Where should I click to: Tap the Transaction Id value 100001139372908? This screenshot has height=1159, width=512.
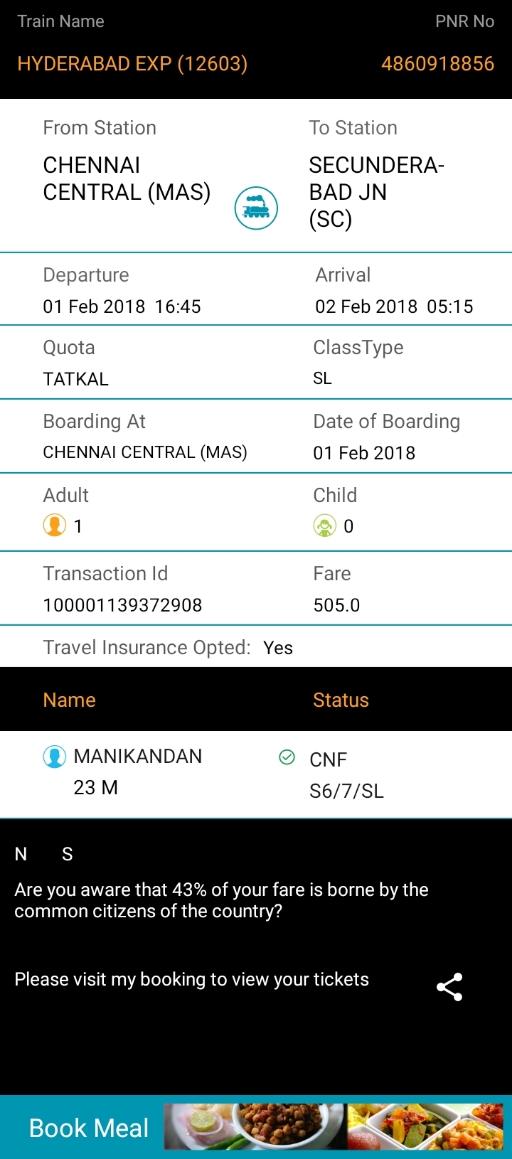coord(123,605)
